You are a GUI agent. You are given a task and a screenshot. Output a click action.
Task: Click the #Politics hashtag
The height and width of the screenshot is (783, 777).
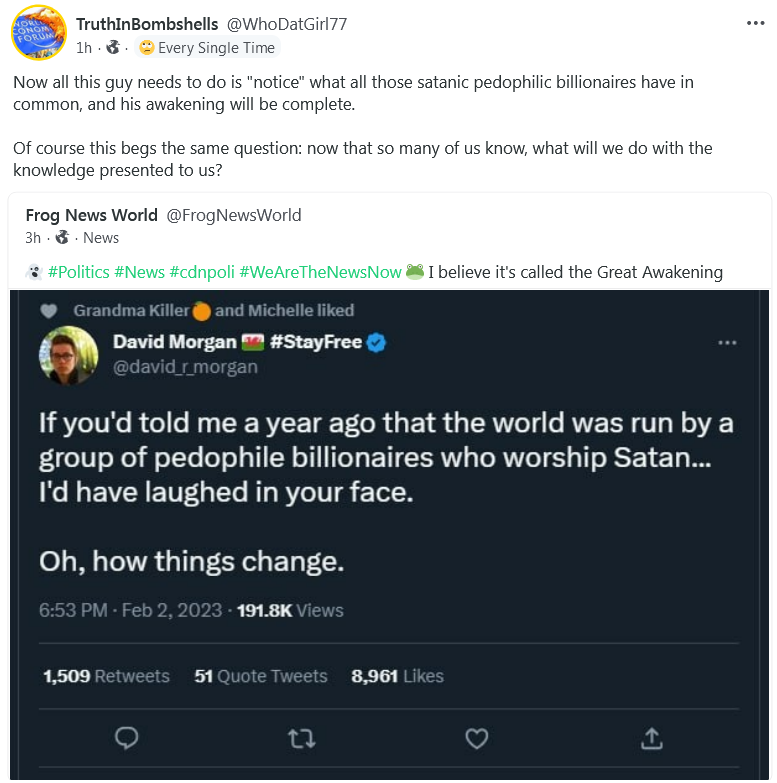coord(78,272)
